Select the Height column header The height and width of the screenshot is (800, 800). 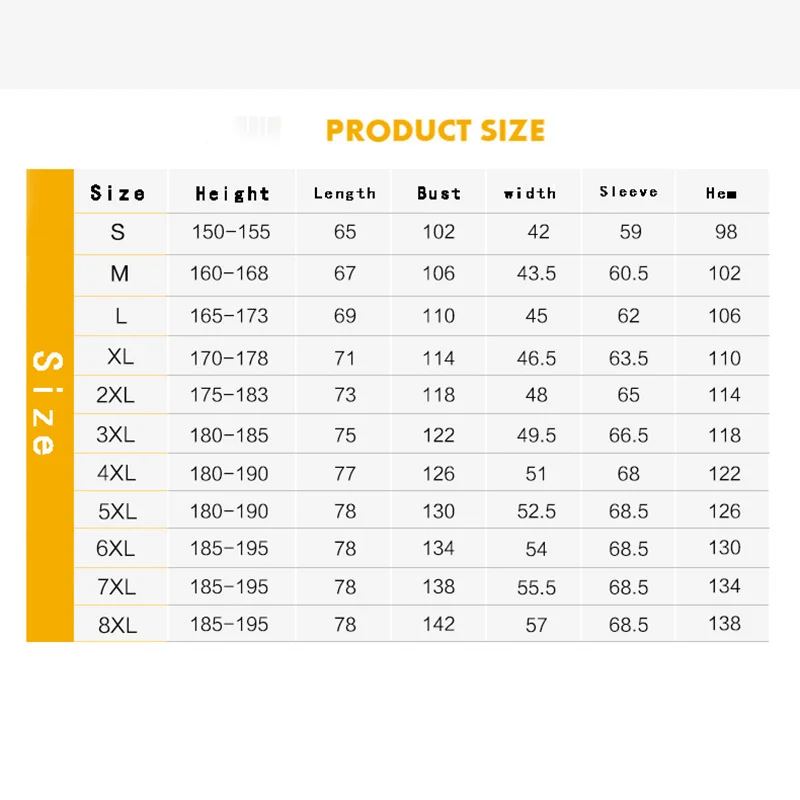coord(232,194)
